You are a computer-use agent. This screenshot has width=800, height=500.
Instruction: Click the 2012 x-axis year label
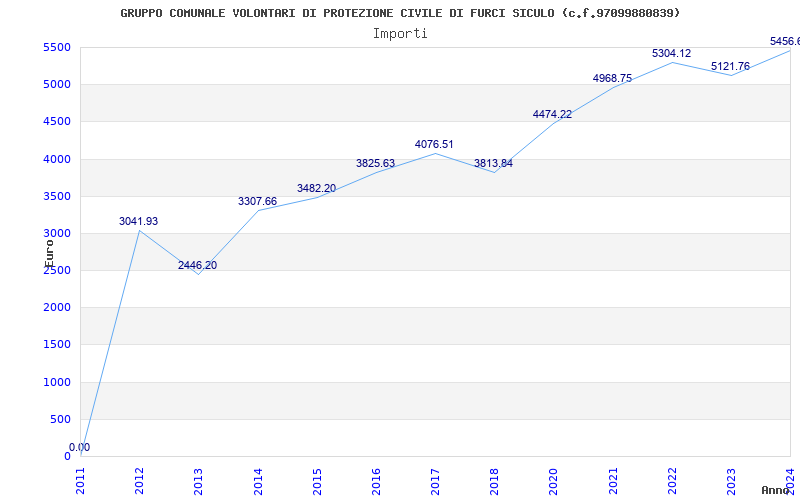[x=139, y=481]
